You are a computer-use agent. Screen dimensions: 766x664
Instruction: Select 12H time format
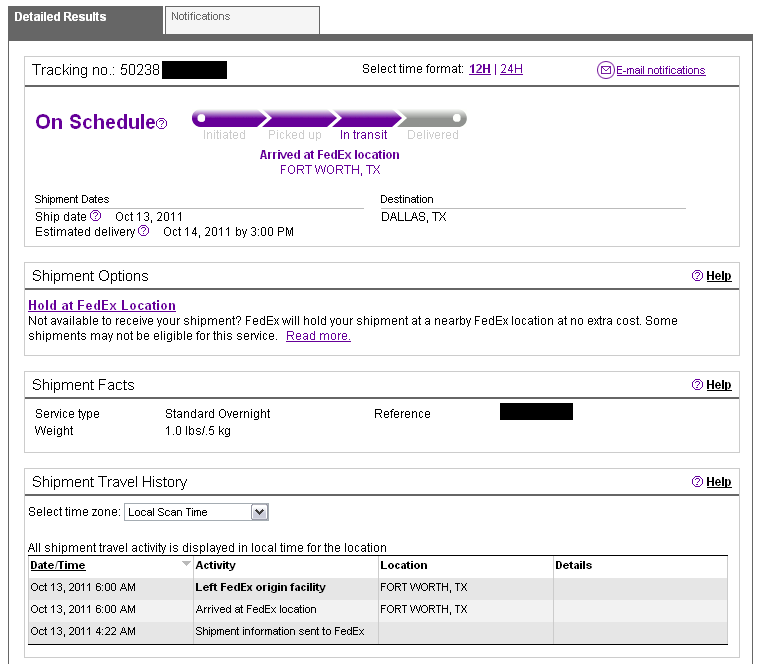(480, 69)
